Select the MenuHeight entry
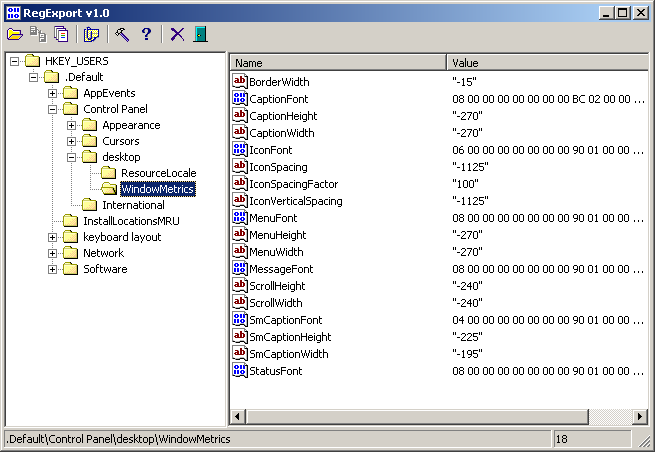655x452 pixels. (277, 235)
